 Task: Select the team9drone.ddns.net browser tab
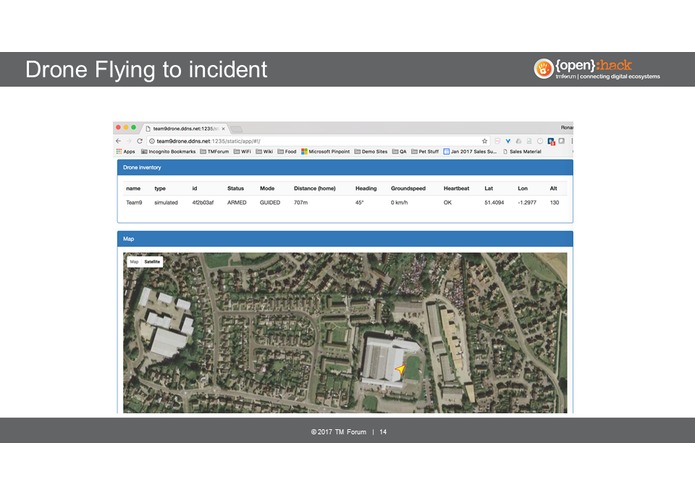click(183, 128)
